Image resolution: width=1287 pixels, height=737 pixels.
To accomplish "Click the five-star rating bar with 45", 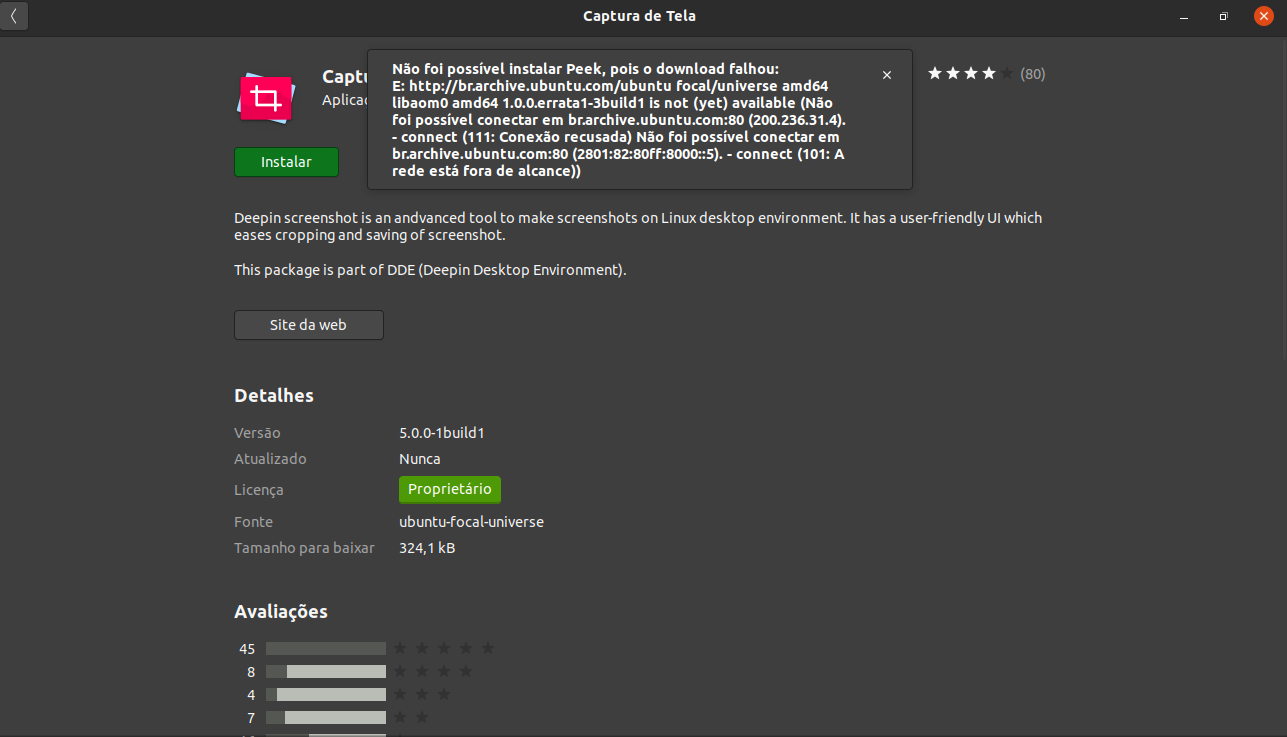I will click(326, 649).
